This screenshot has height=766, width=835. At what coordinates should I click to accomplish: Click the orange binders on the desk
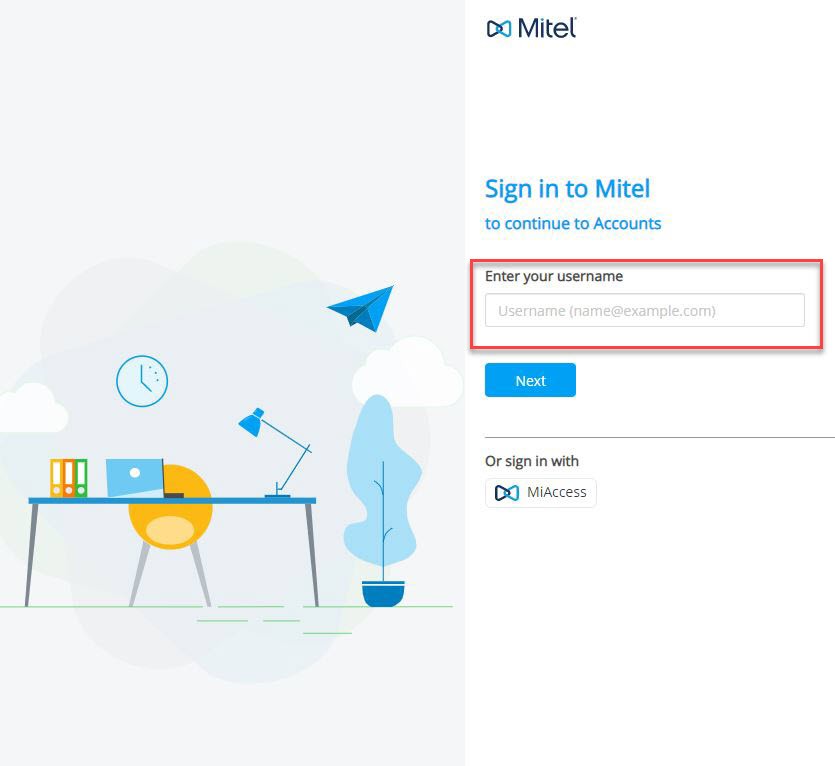click(67, 479)
